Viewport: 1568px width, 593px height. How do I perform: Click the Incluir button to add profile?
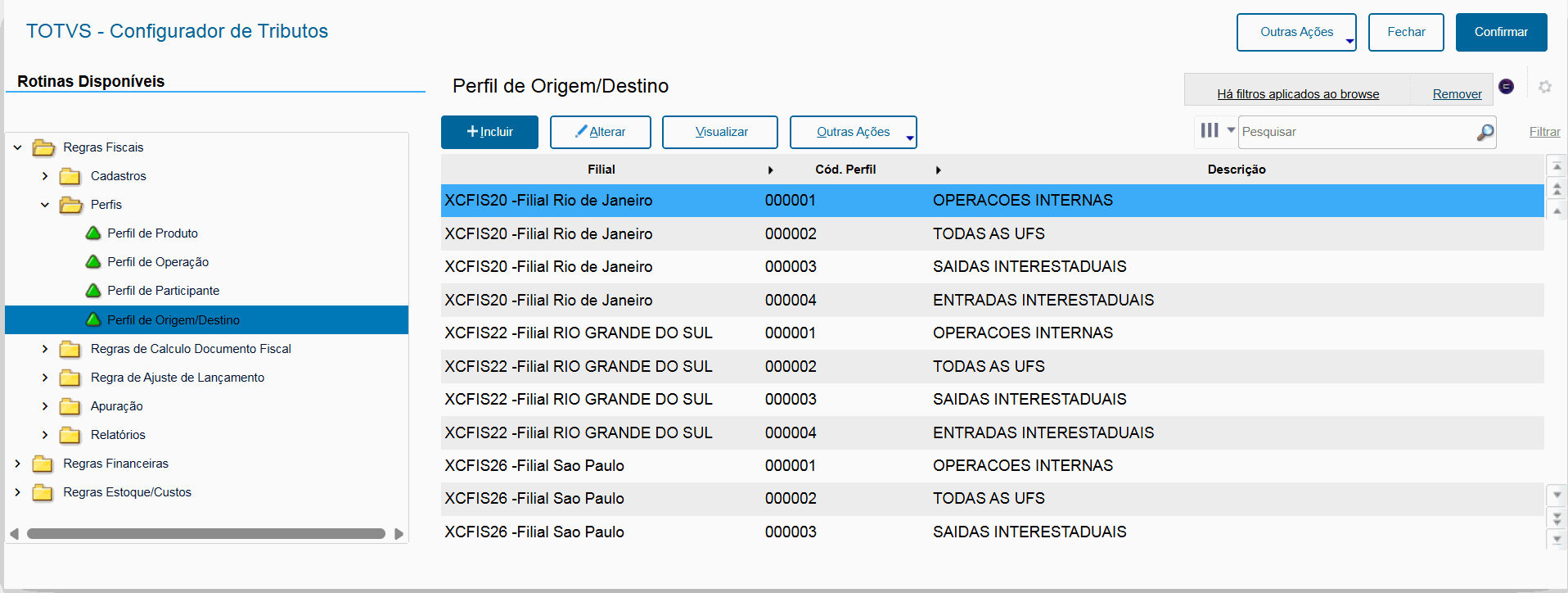489,132
